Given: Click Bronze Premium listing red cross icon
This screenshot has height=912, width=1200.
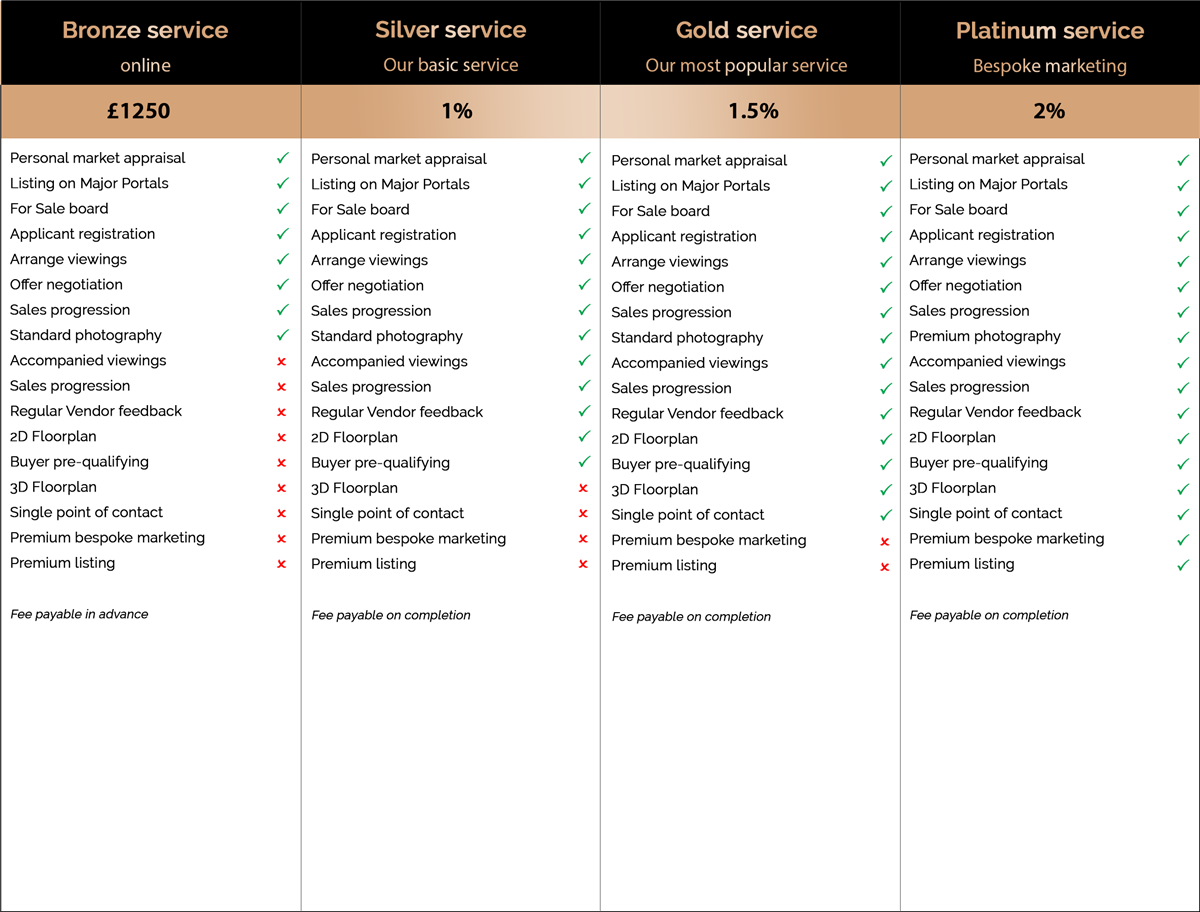Looking at the screenshot, I should click(x=281, y=564).
